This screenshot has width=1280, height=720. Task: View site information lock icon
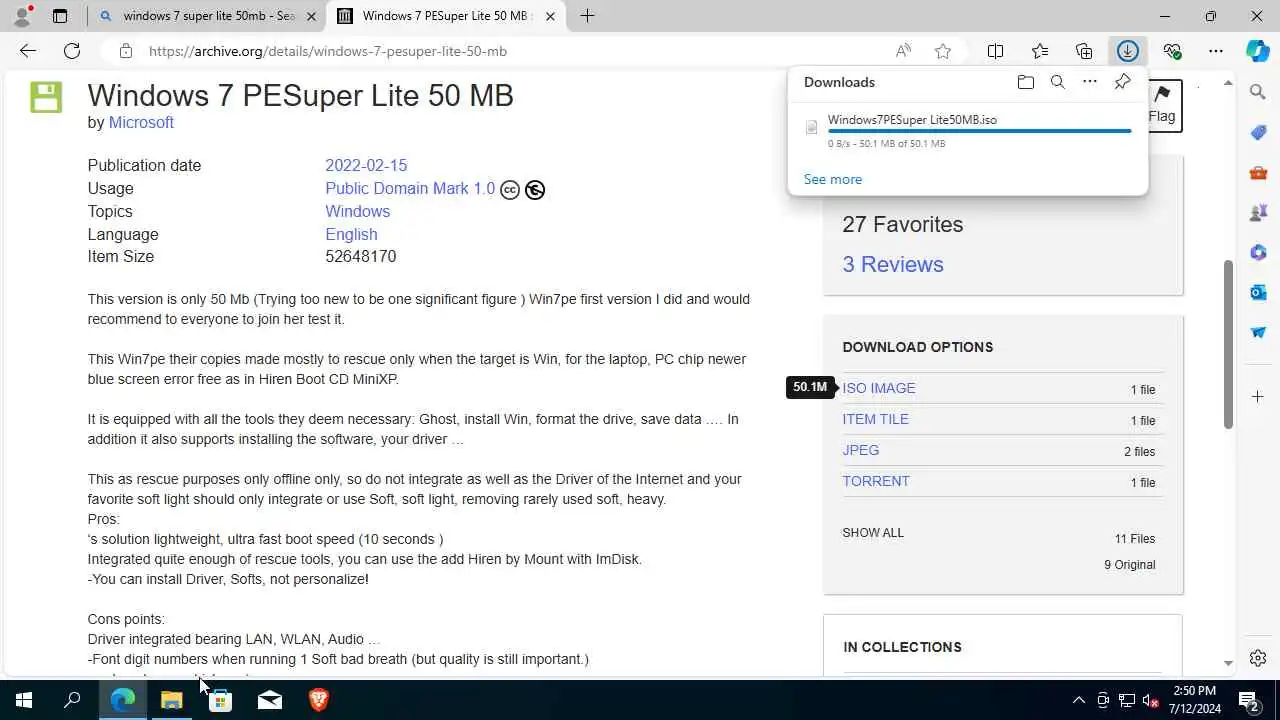point(125,51)
